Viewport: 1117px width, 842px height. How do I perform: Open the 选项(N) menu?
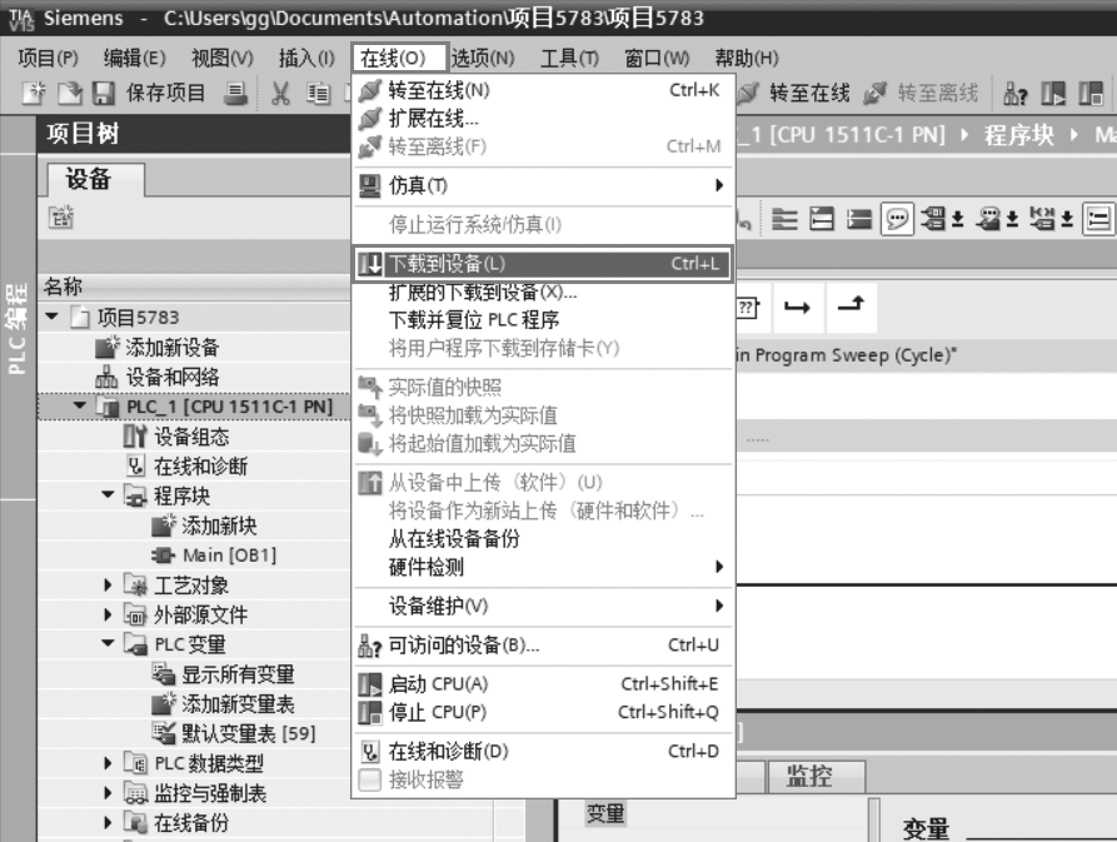pyautogui.click(x=483, y=58)
